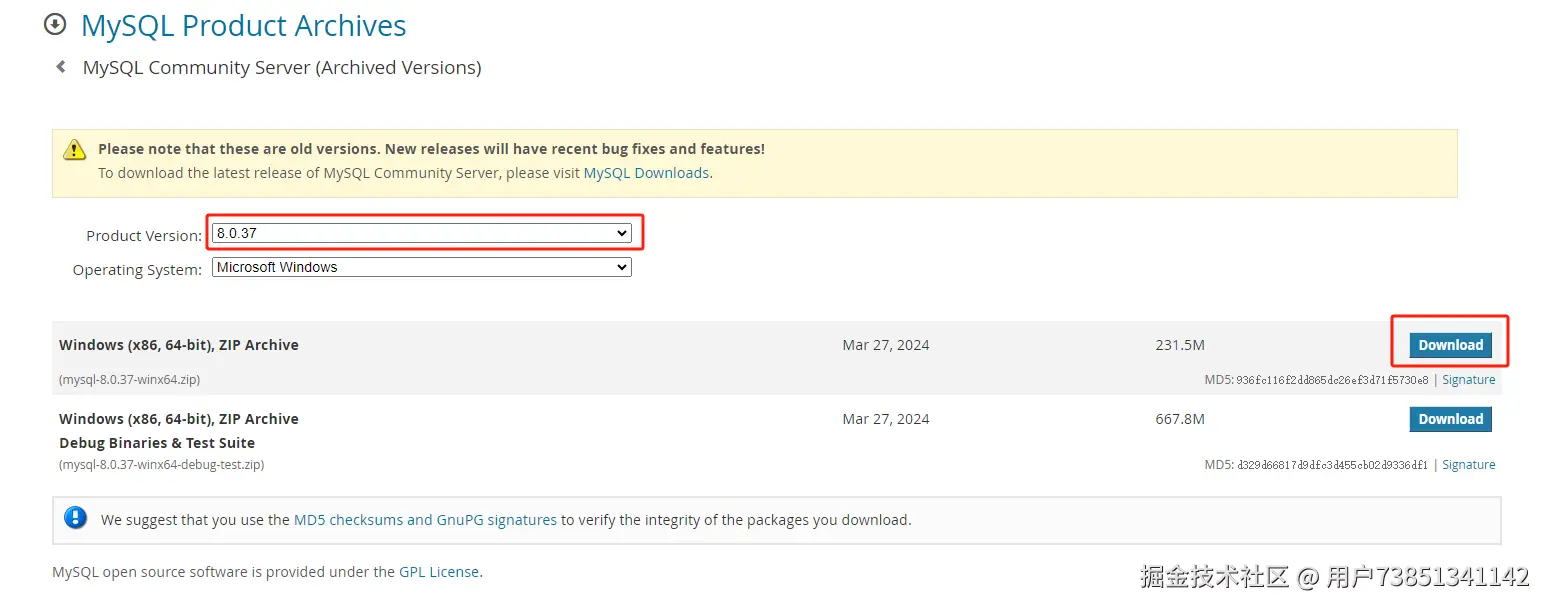
Task: Click the bold old versions warning sentence
Action: [x=431, y=149]
